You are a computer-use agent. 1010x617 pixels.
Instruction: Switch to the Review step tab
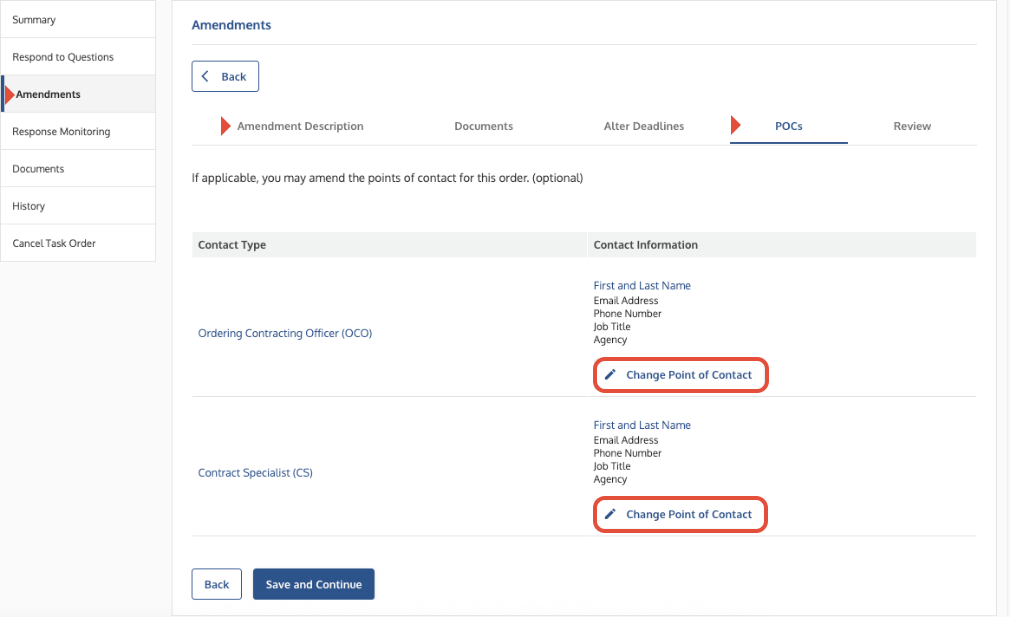[912, 126]
